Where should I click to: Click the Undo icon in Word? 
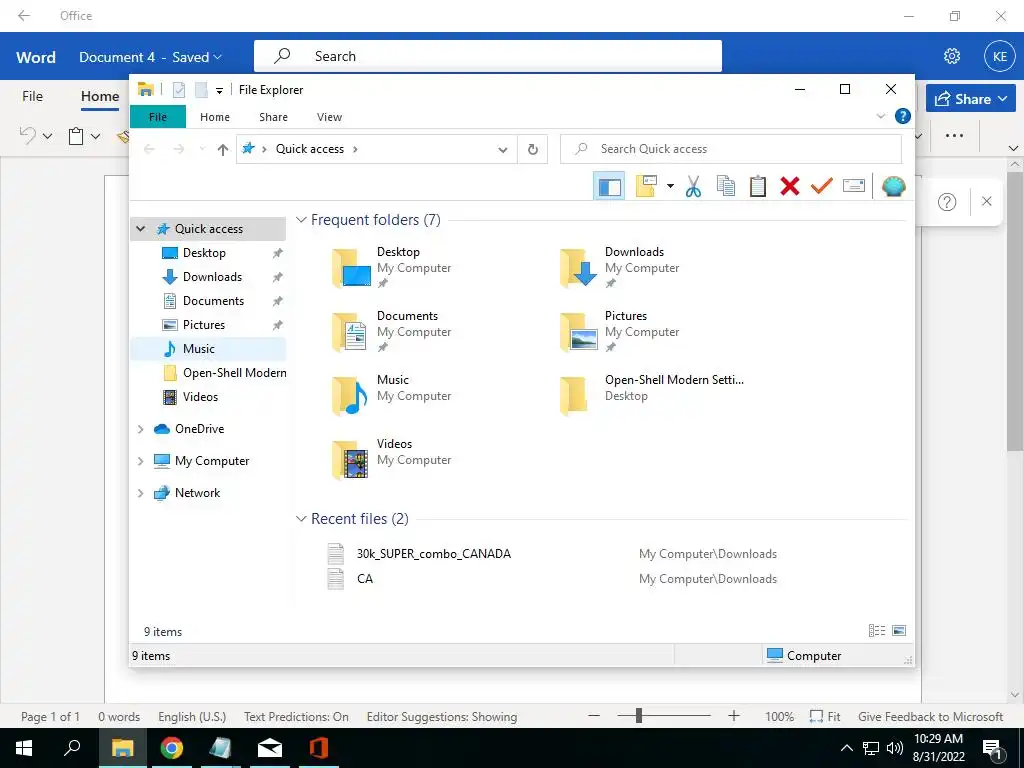tap(27, 135)
